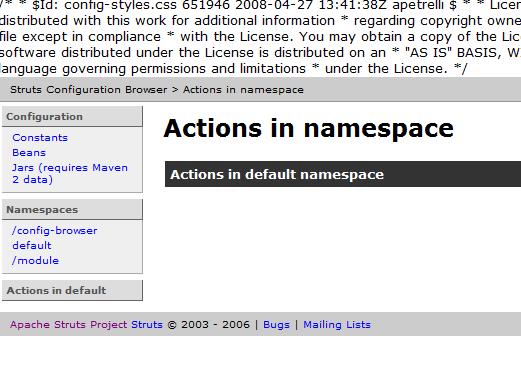Click the Actions in namespace page heading
The width and height of the screenshot is (521, 386).
point(308,128)
